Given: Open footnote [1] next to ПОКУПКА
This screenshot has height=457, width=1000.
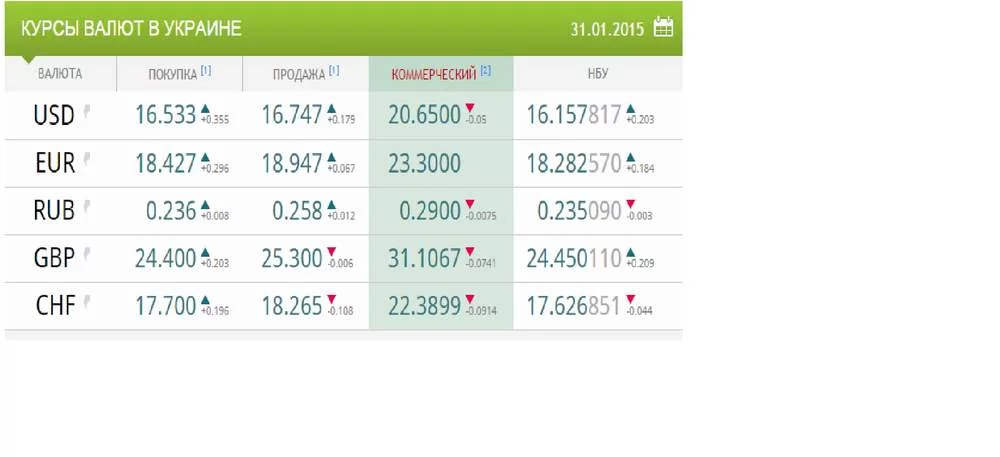Looking at the screenshot, I should click(x=206, y=71).
